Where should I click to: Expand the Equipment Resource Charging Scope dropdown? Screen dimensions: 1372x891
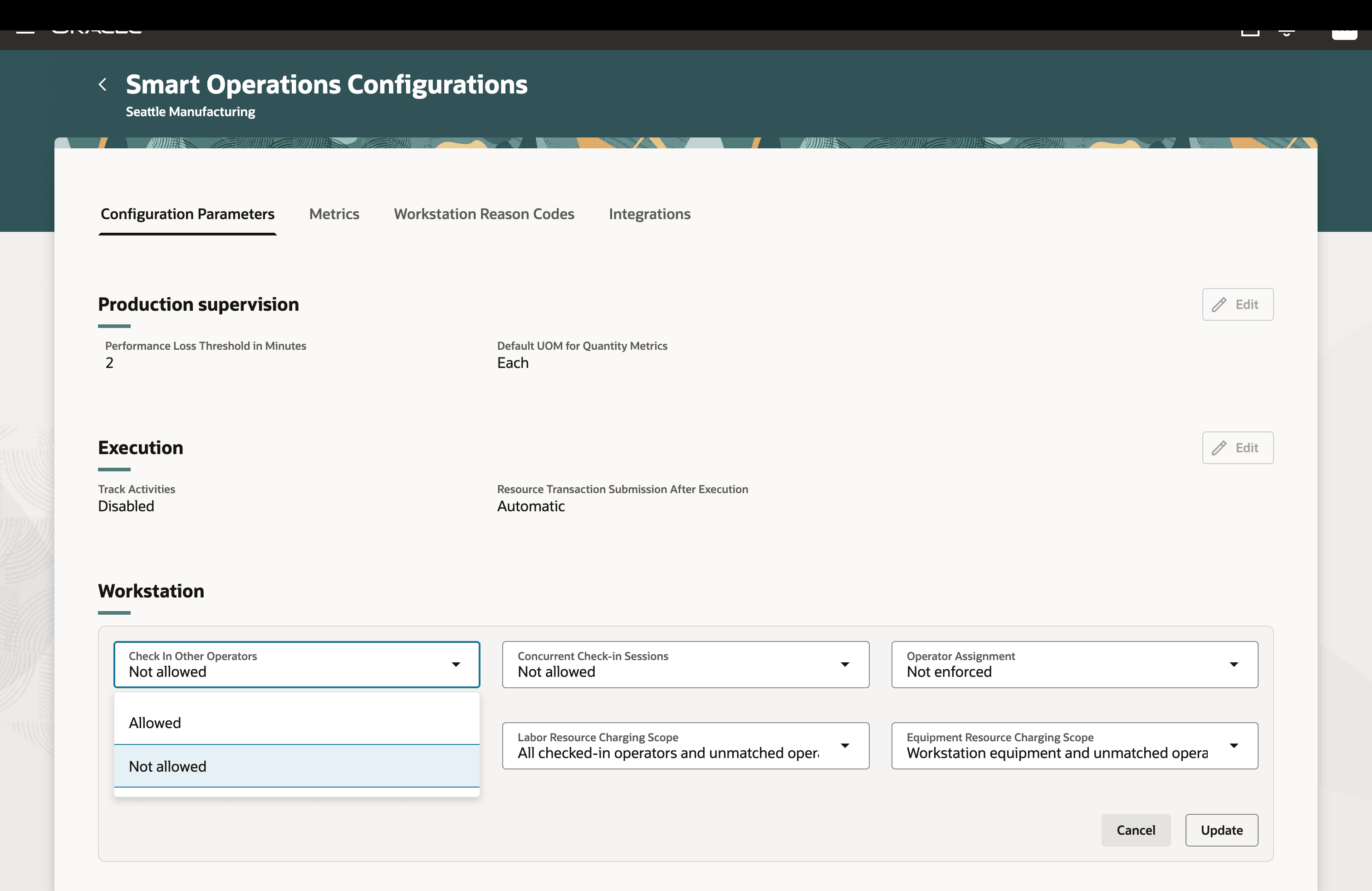click(x=1074, y=746)
